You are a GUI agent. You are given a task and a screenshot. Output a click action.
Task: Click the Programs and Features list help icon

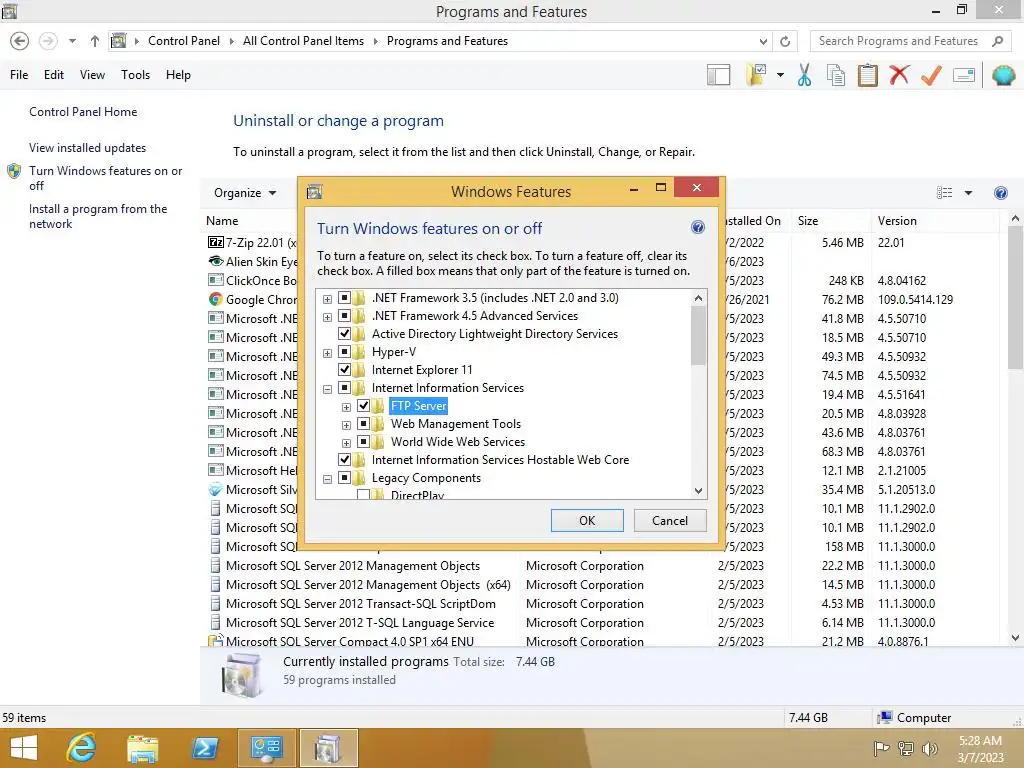point(1000,193)
